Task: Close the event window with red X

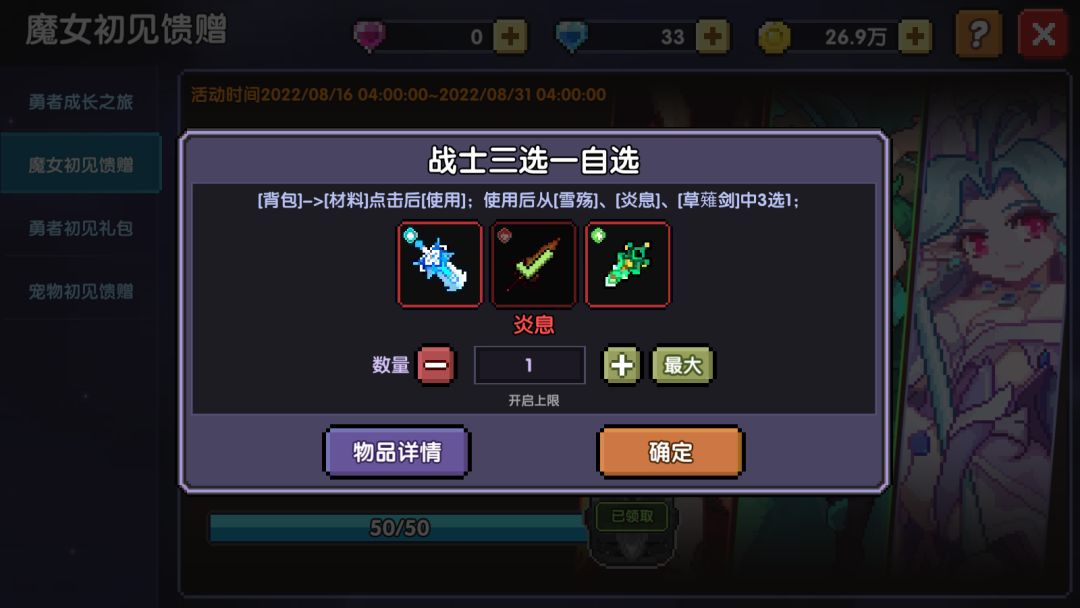Action: (x=1043, y=34)
